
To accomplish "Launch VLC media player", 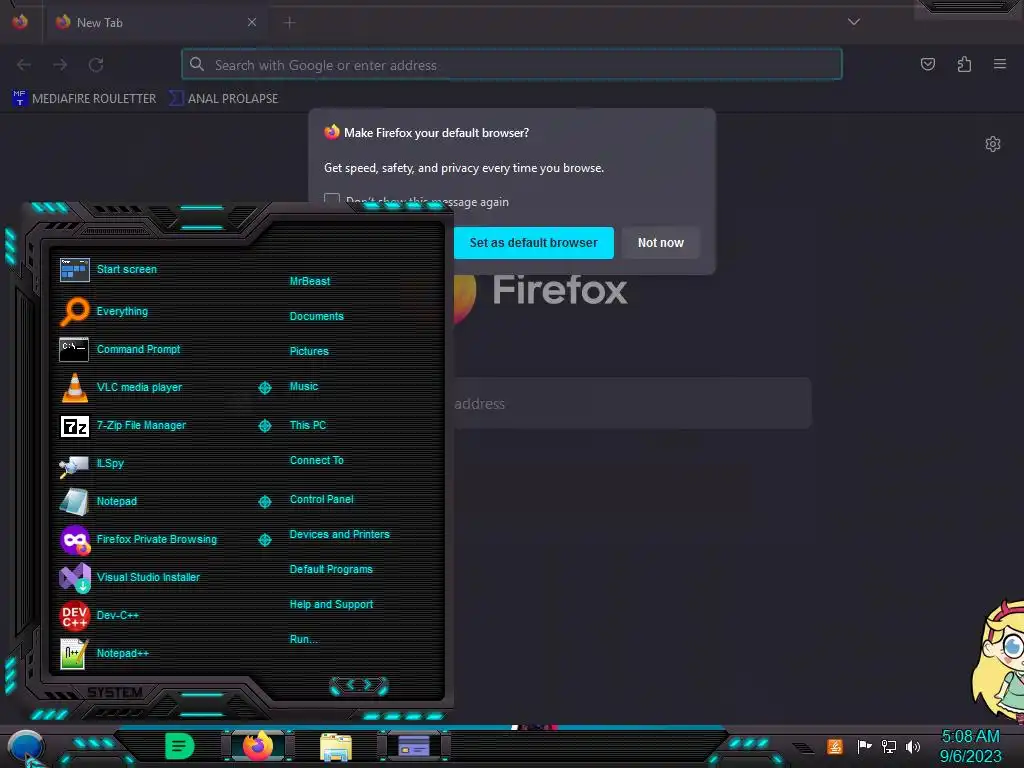I will (x=121, y=387).
